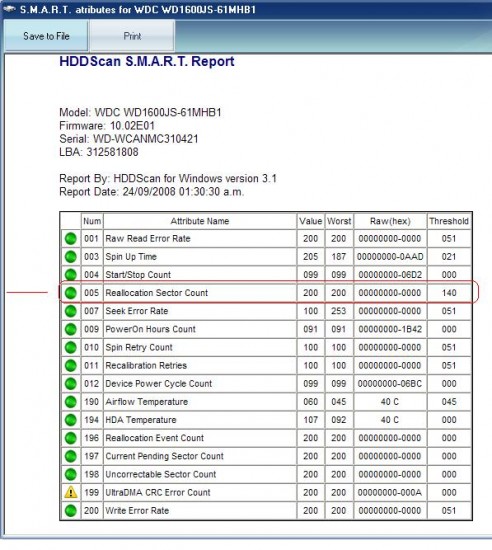Click value 107 in HDA Temperature row

311,420
